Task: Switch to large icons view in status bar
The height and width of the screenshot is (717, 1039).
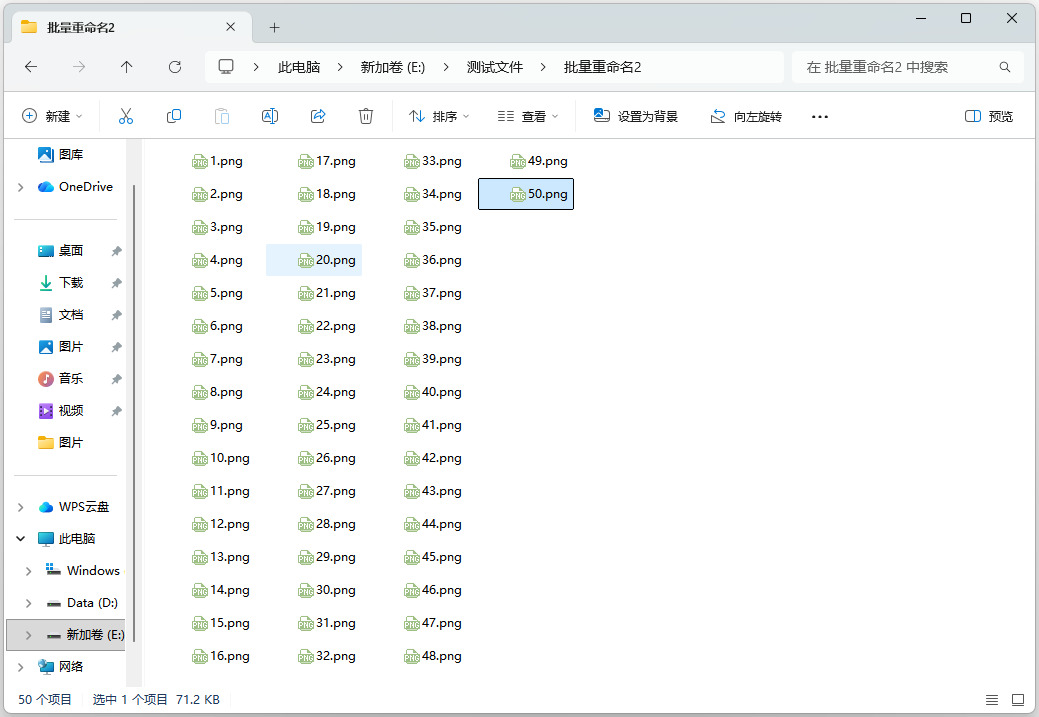Action: pyautogui.click(x=1018, y=700)
